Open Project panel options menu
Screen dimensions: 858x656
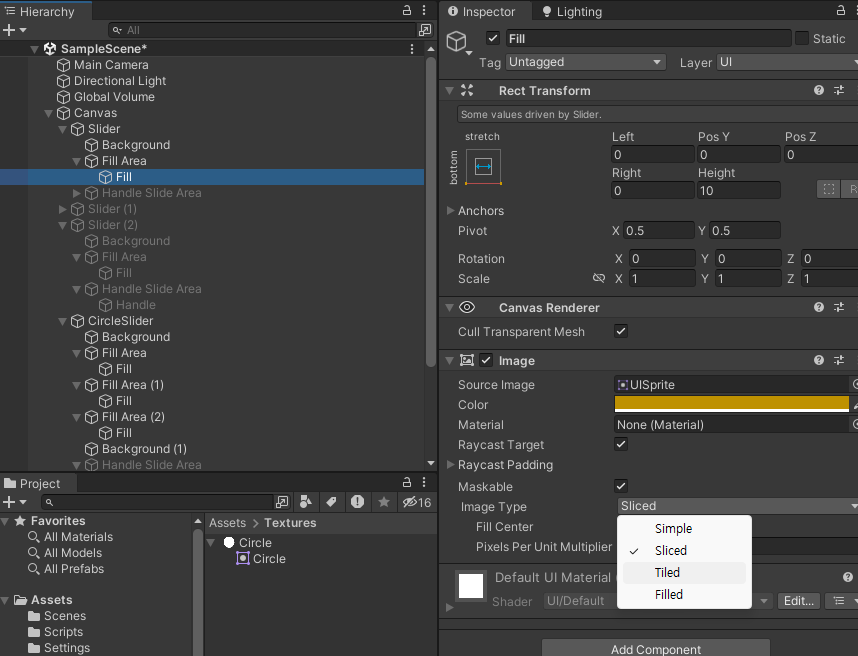pyautogui.click(x=424, y=482)
